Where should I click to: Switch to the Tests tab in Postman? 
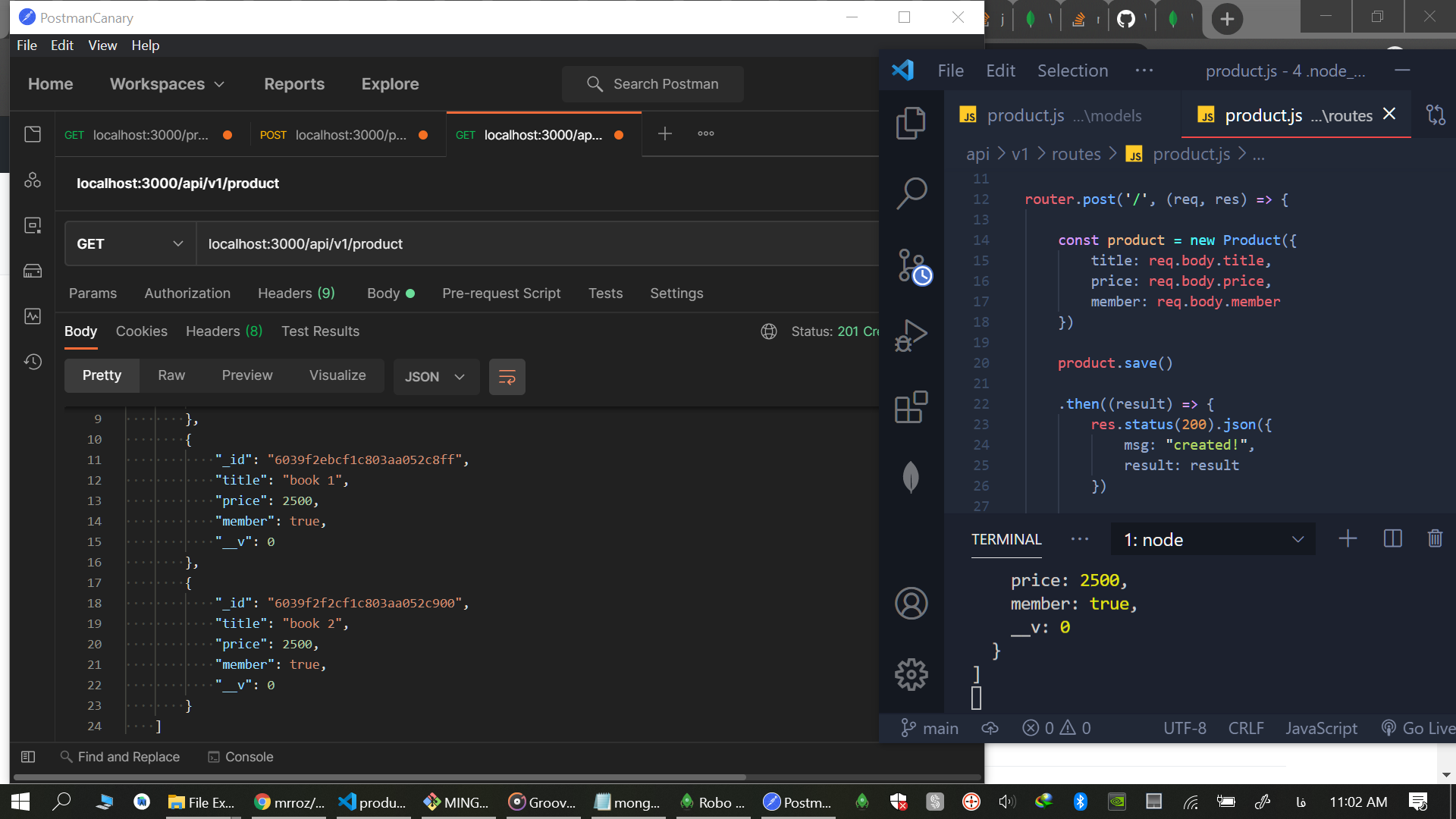click(x=605, y=293)
